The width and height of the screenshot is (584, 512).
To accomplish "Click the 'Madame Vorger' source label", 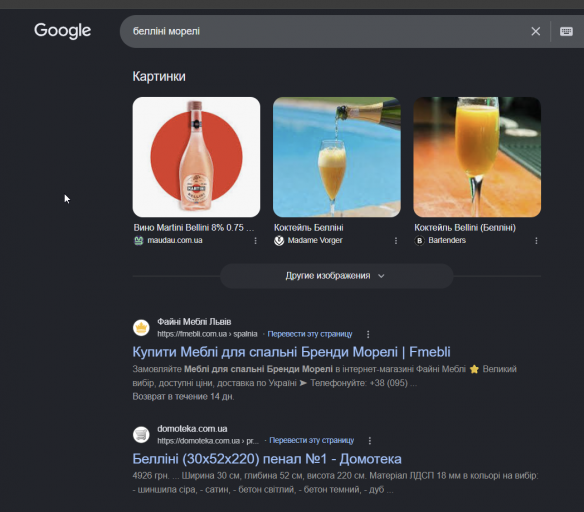I will pyautogui.click(x=315, y=241).
